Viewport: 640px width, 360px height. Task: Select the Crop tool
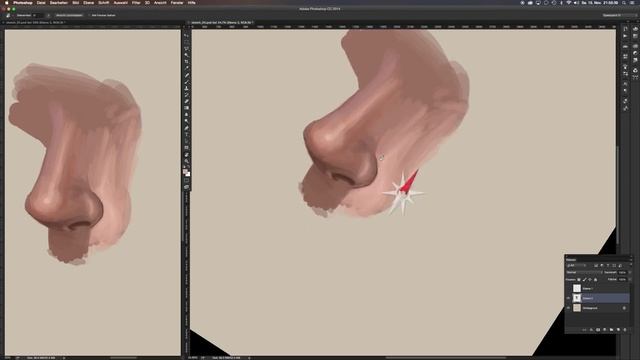coord(187,62)
